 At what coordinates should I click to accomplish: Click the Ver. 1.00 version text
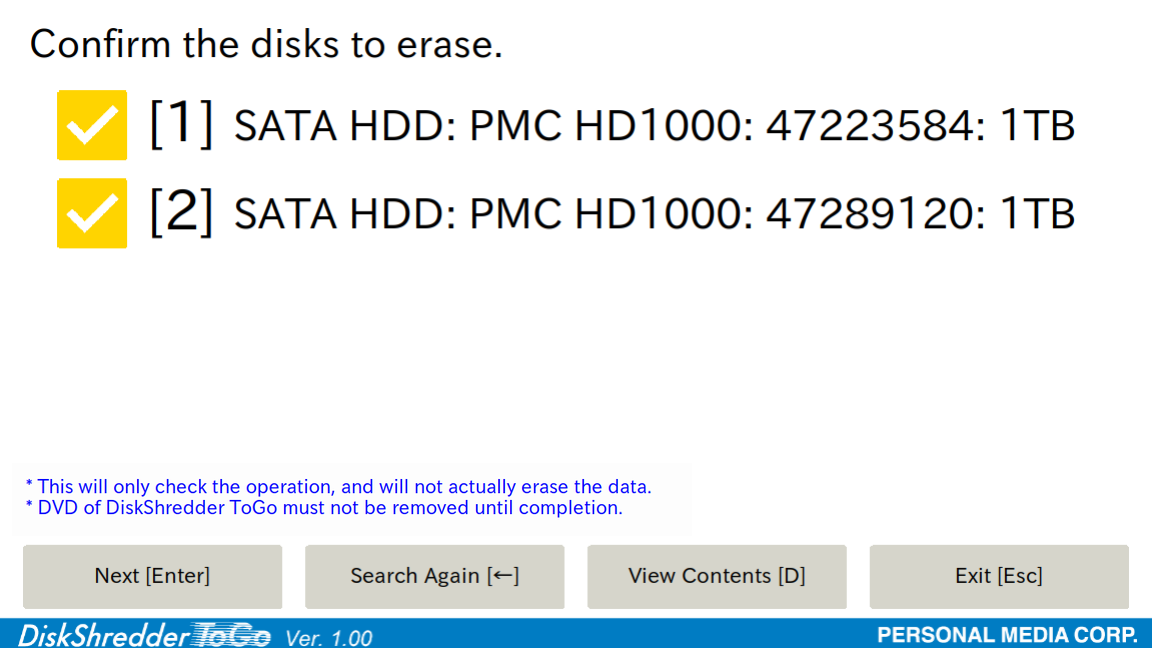[328, 637]
